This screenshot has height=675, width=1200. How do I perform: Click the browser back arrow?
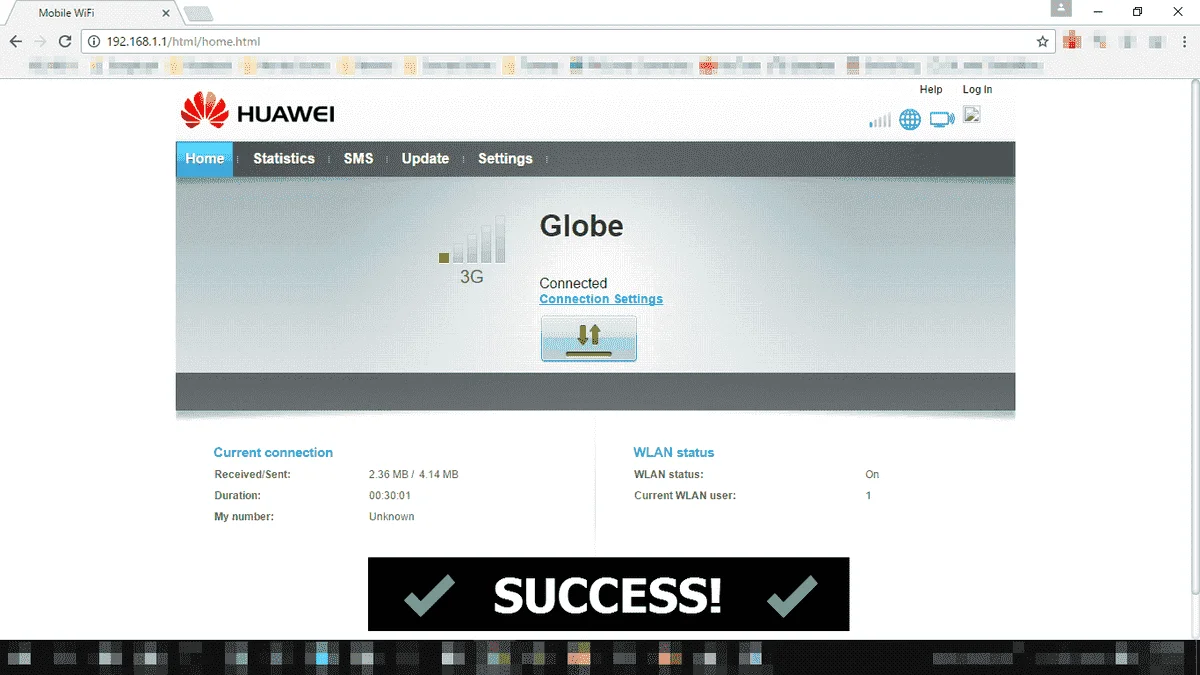coord(16,42)
